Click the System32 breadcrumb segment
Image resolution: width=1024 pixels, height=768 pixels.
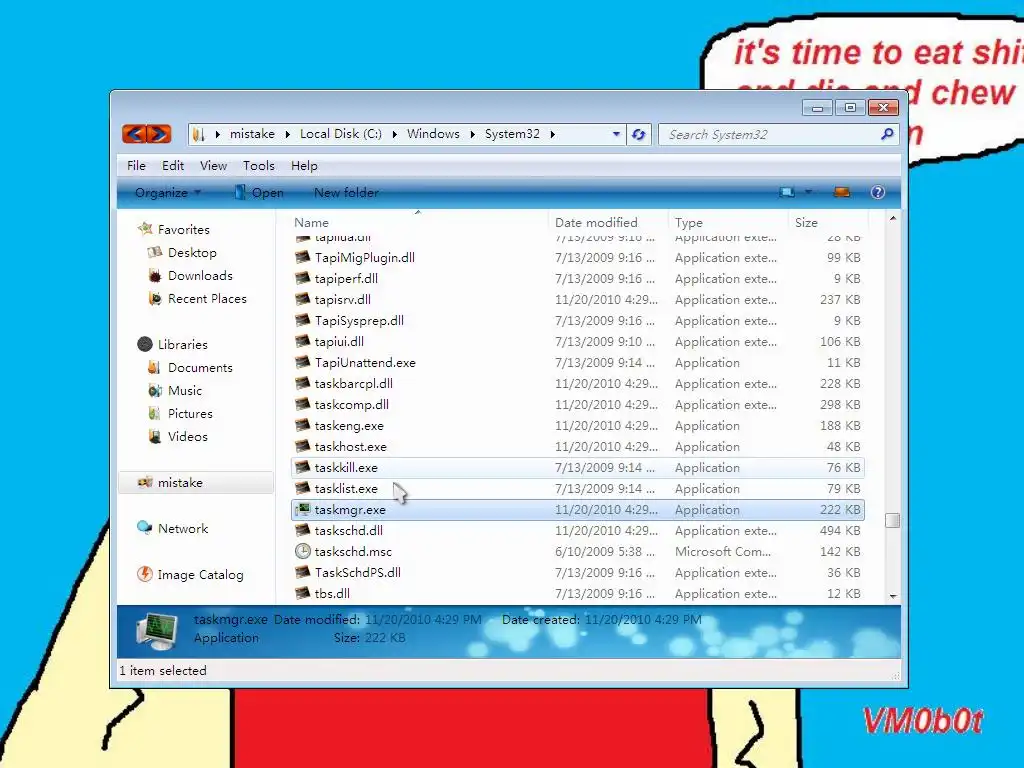click(512, 134)
